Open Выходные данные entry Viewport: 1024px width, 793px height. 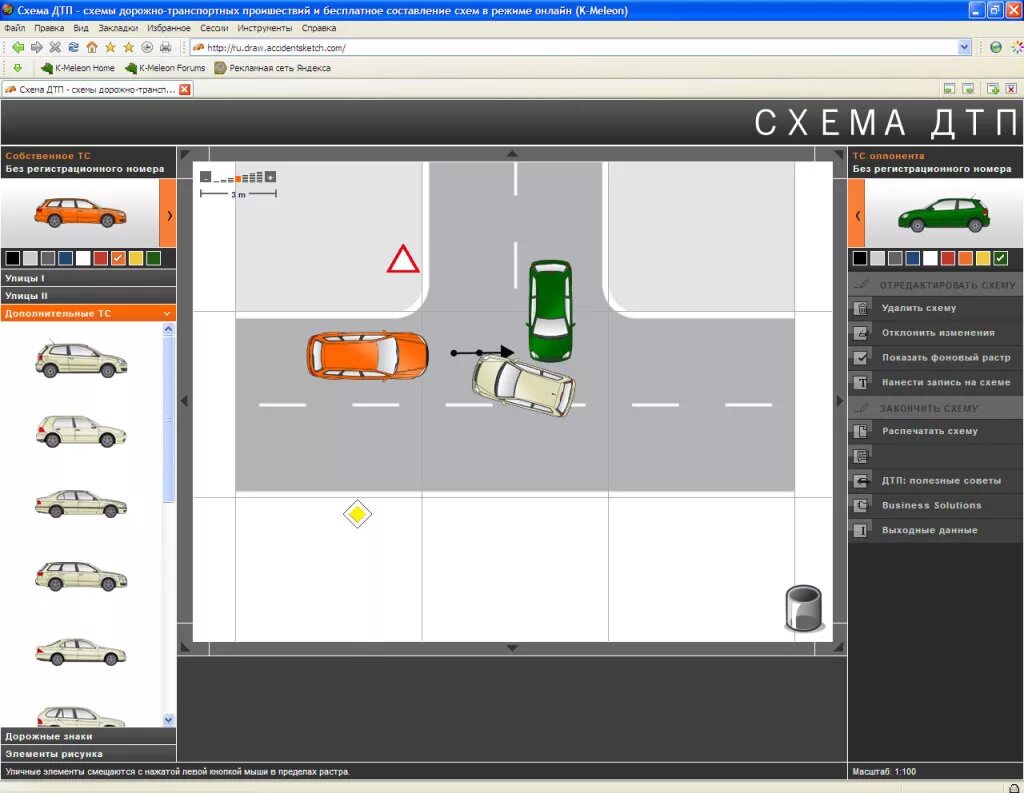pyautogui.click(x=935, y=530)
